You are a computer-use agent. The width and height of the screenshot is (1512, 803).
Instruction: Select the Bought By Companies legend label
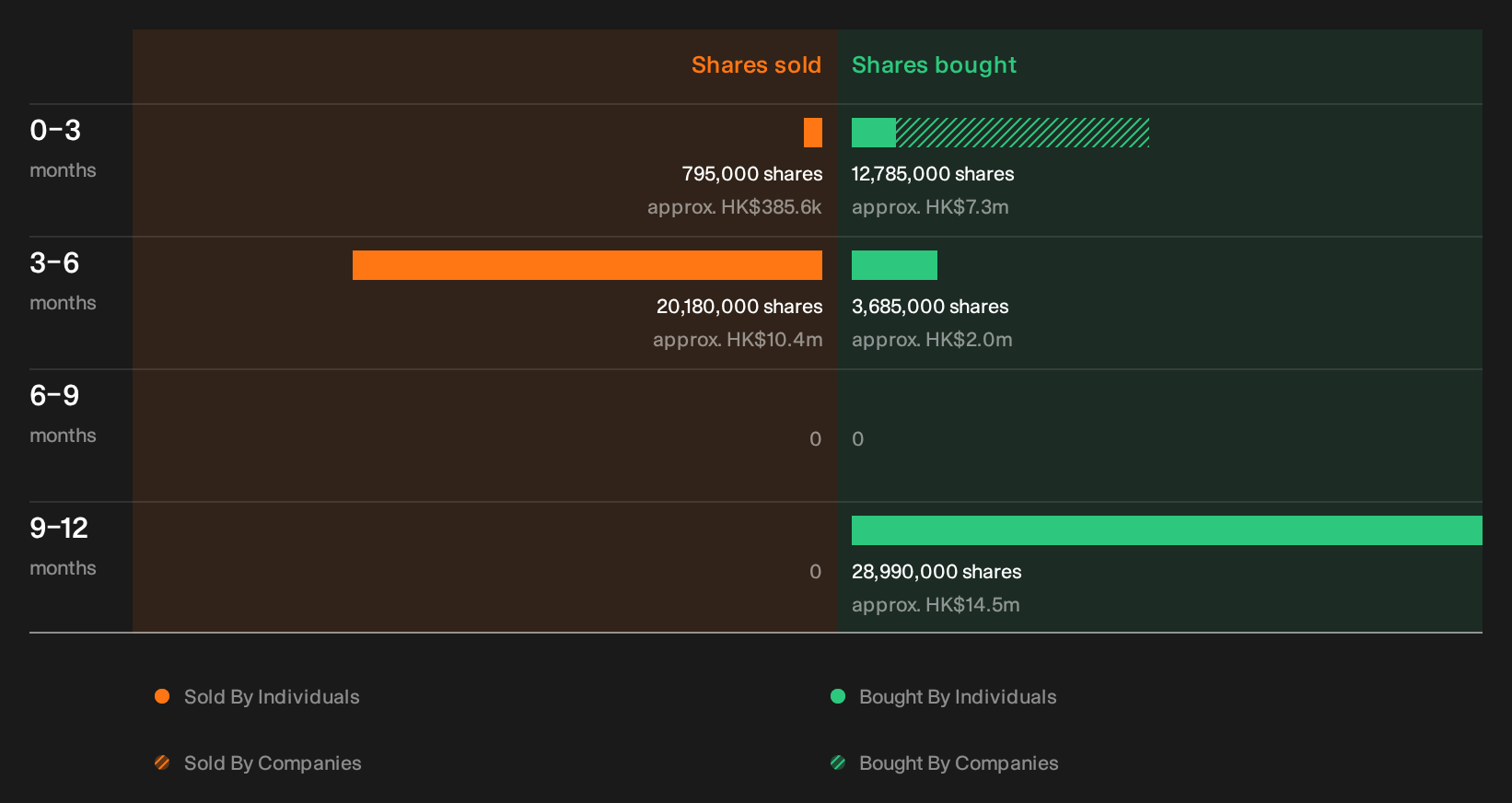959,763
